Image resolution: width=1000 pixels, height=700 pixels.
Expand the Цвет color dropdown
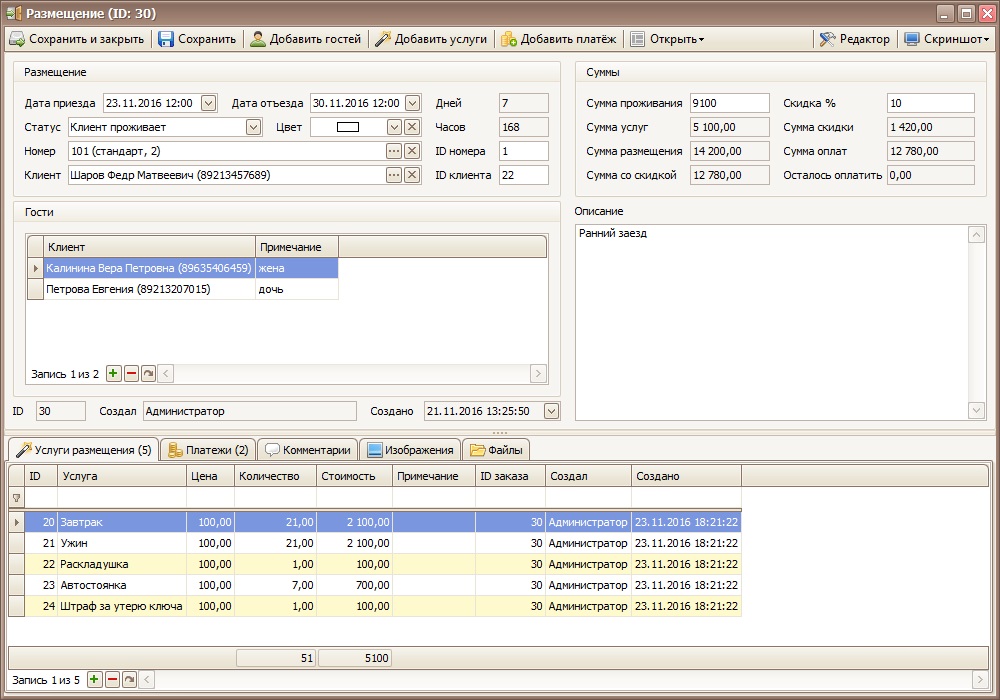tap(394, 127)
